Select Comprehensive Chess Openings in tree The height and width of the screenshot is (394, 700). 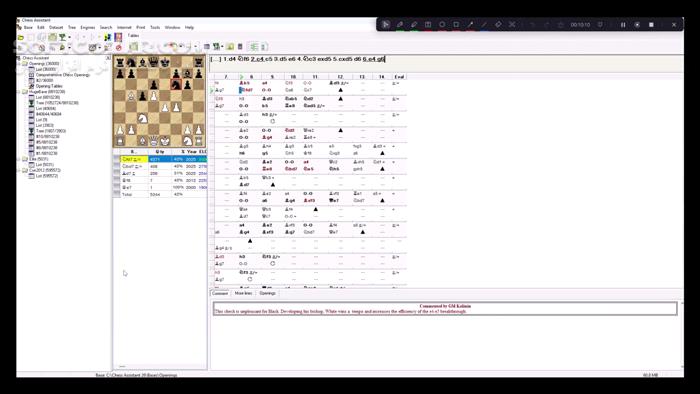pyautogui.click(x=63, y=75)
